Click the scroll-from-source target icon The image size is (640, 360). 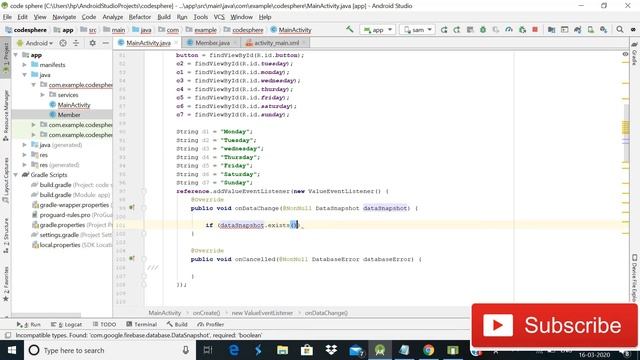click(63, 43)
